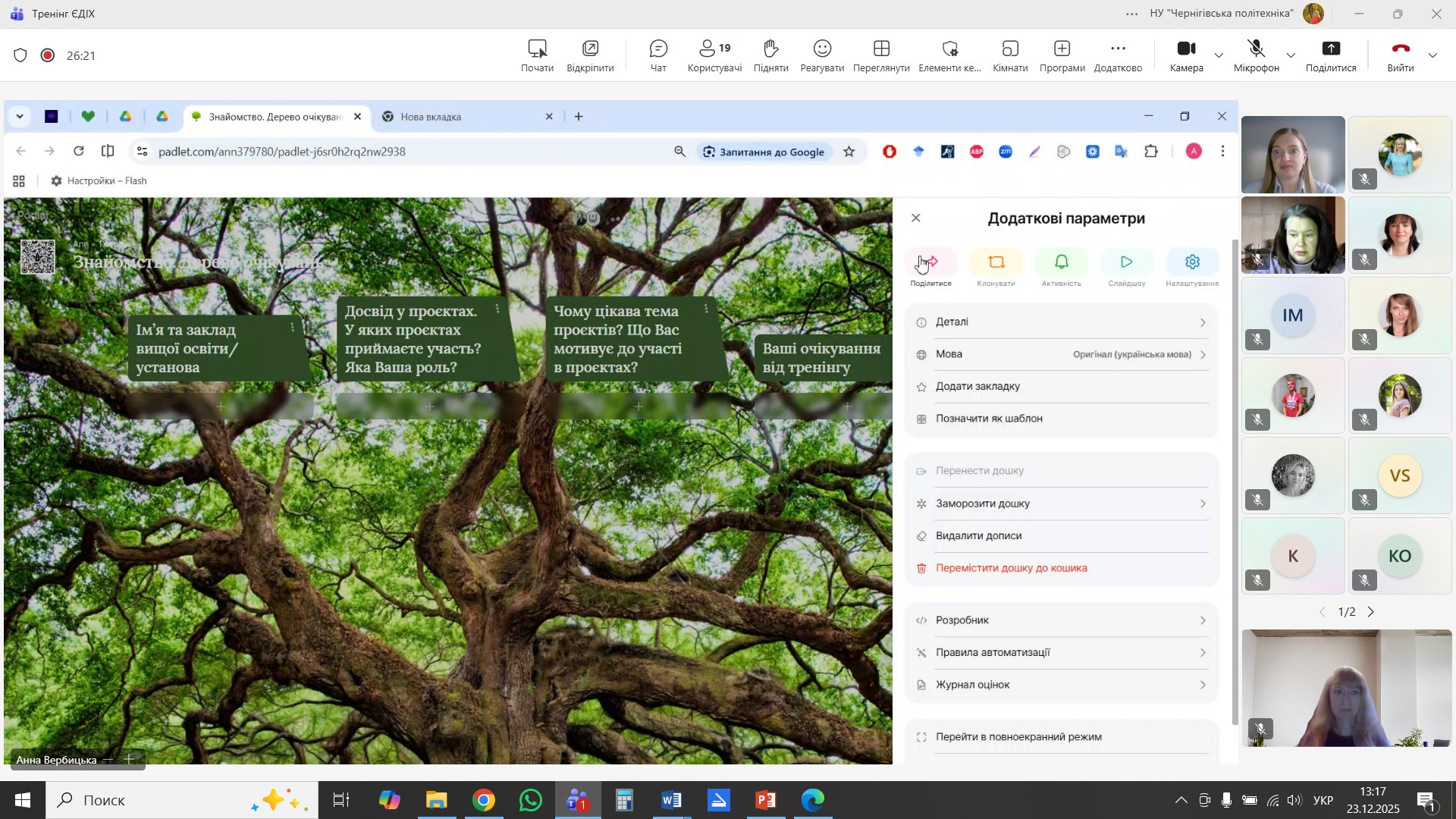Select the Видалити дописи menu entry
The width and height of the screenshot is (1456, 819).
pyautogui.click(x=978, y=536)
